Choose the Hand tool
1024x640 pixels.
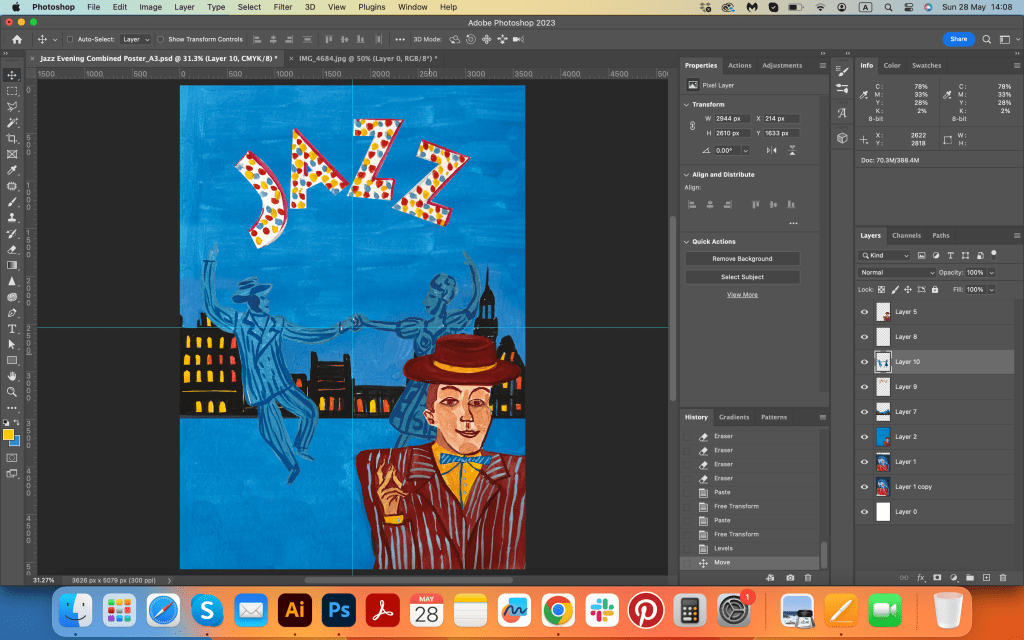coord(12,376)
